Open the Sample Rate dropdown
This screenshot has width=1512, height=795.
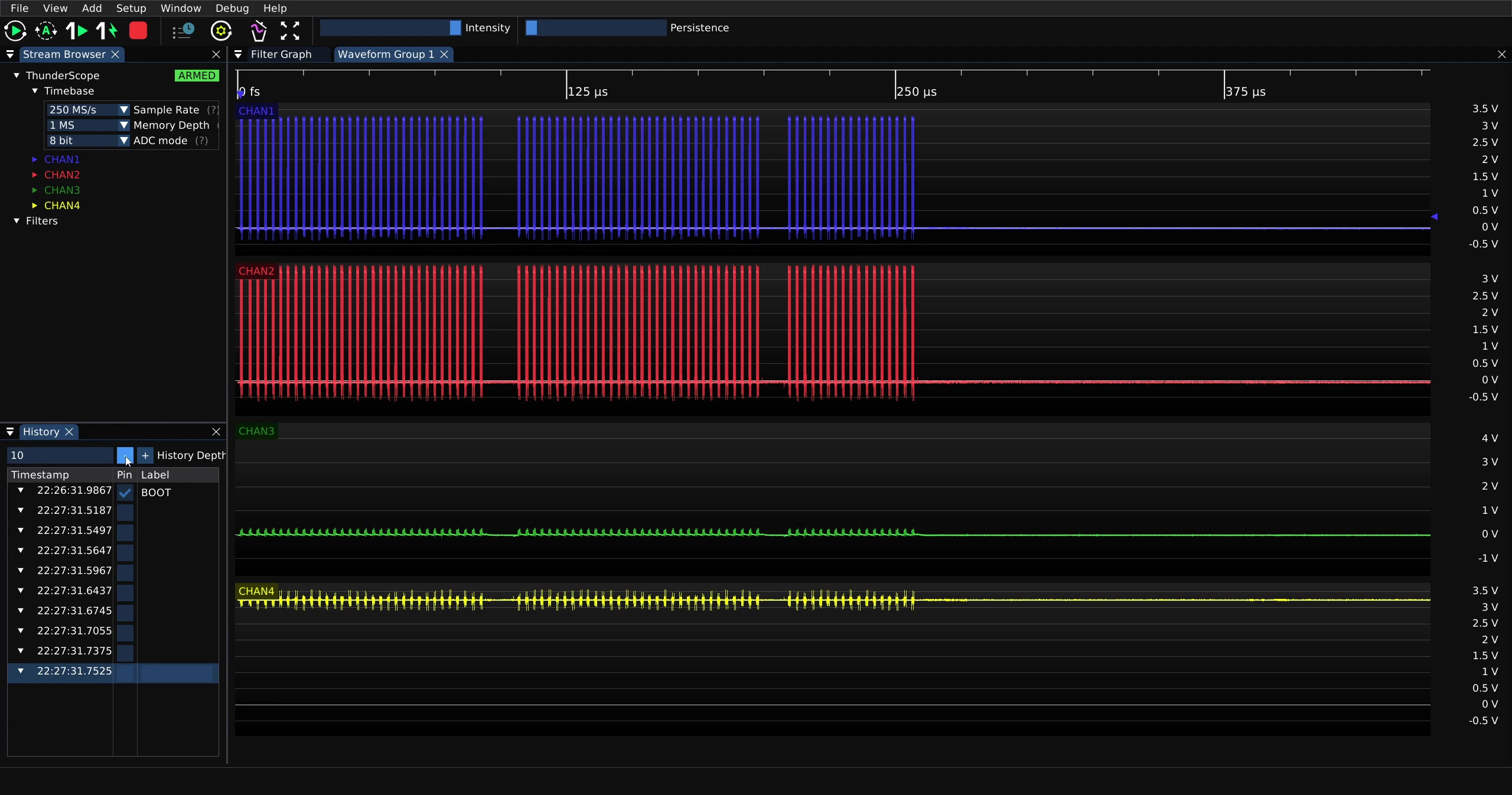coord(88,110)
